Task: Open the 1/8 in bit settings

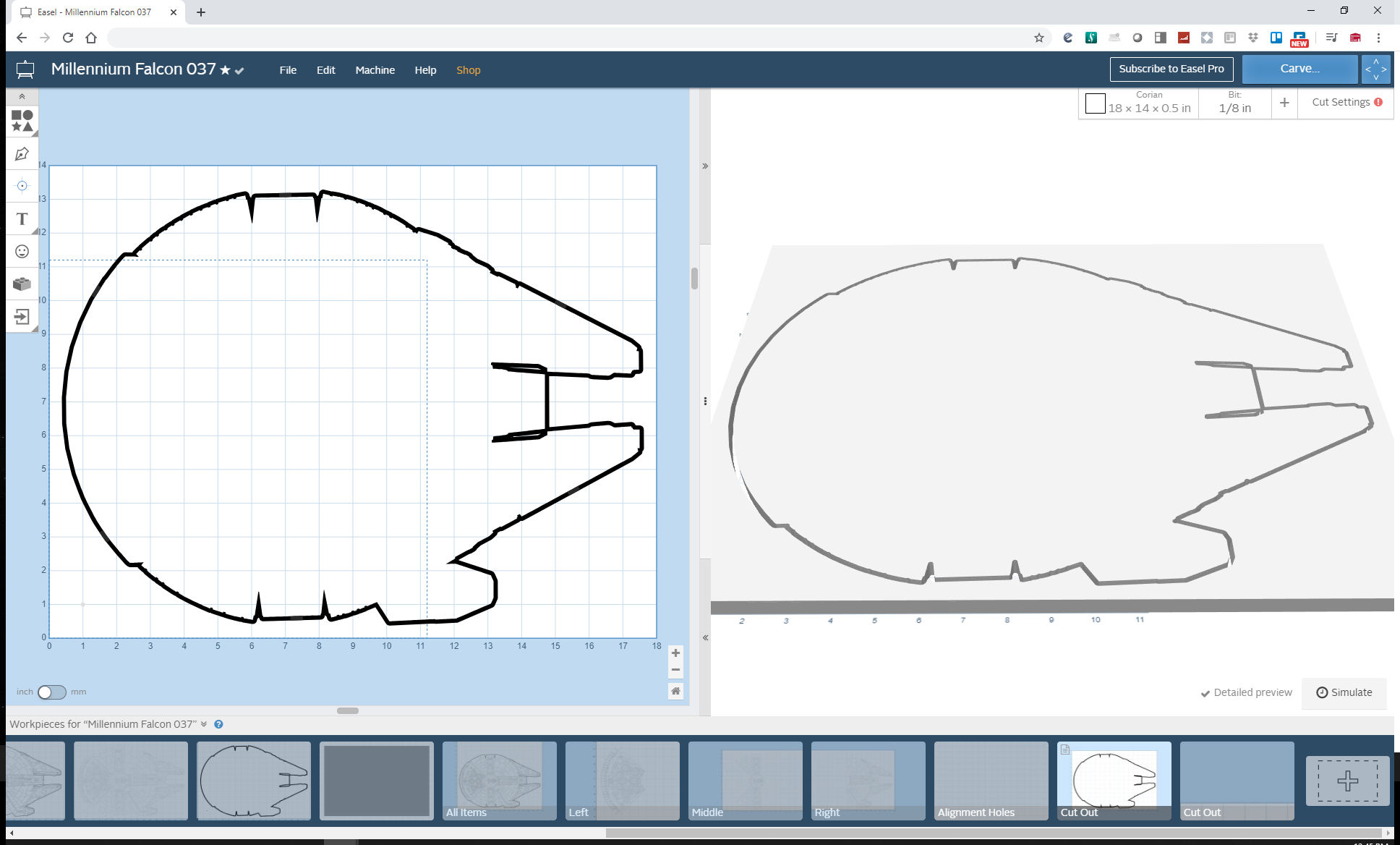Action: [1234, 103]
